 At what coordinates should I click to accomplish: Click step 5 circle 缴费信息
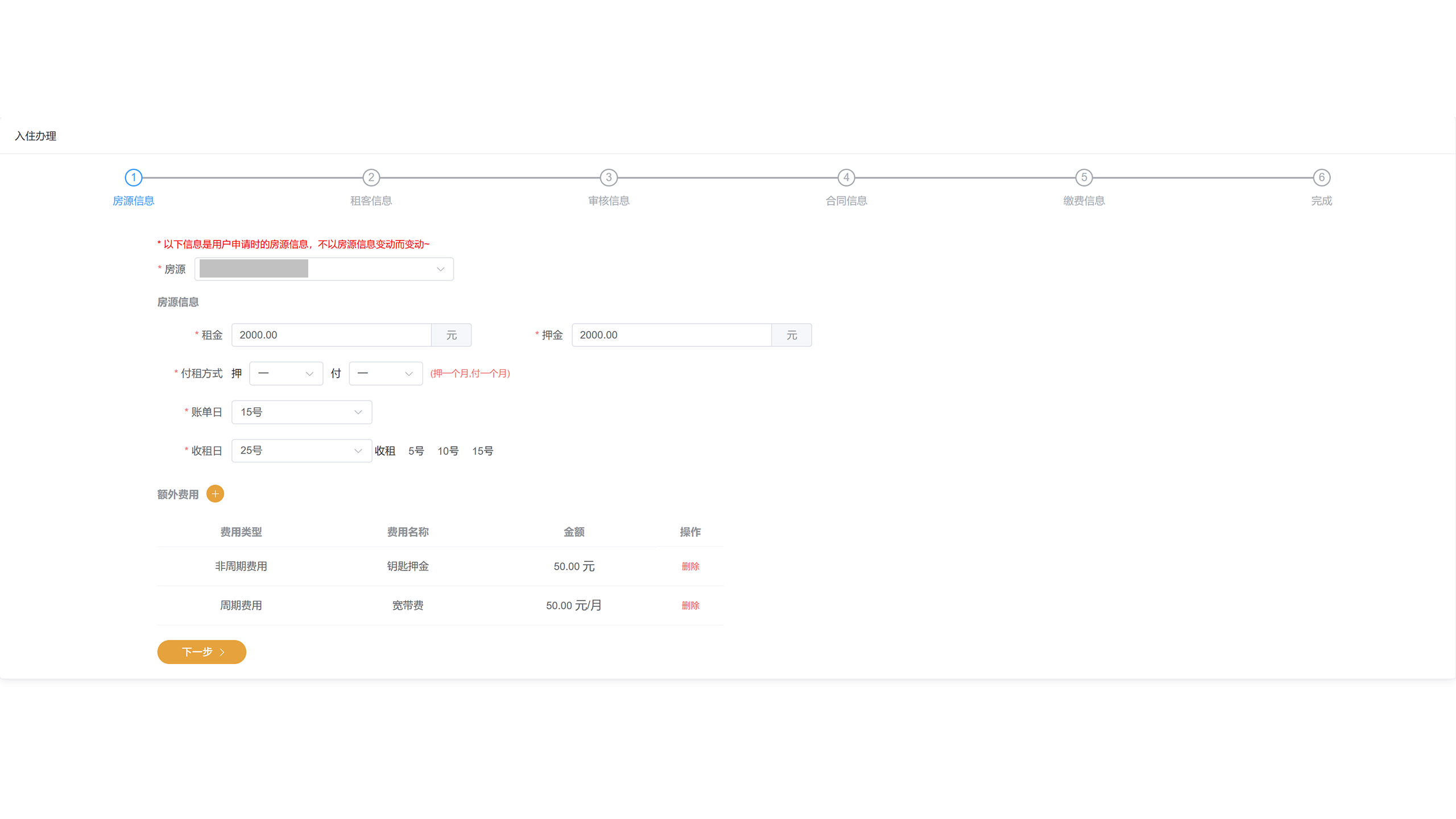(x=1083, y=177)
